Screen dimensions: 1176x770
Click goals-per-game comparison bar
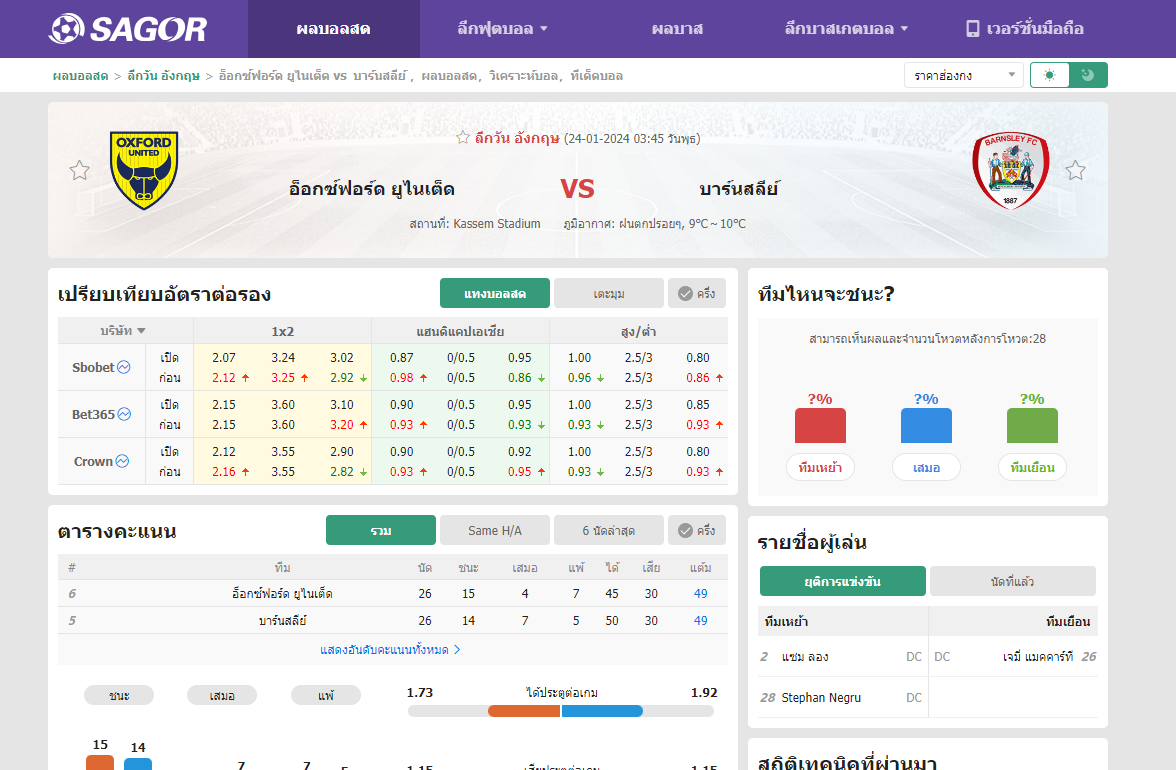(x=561, y=711)
